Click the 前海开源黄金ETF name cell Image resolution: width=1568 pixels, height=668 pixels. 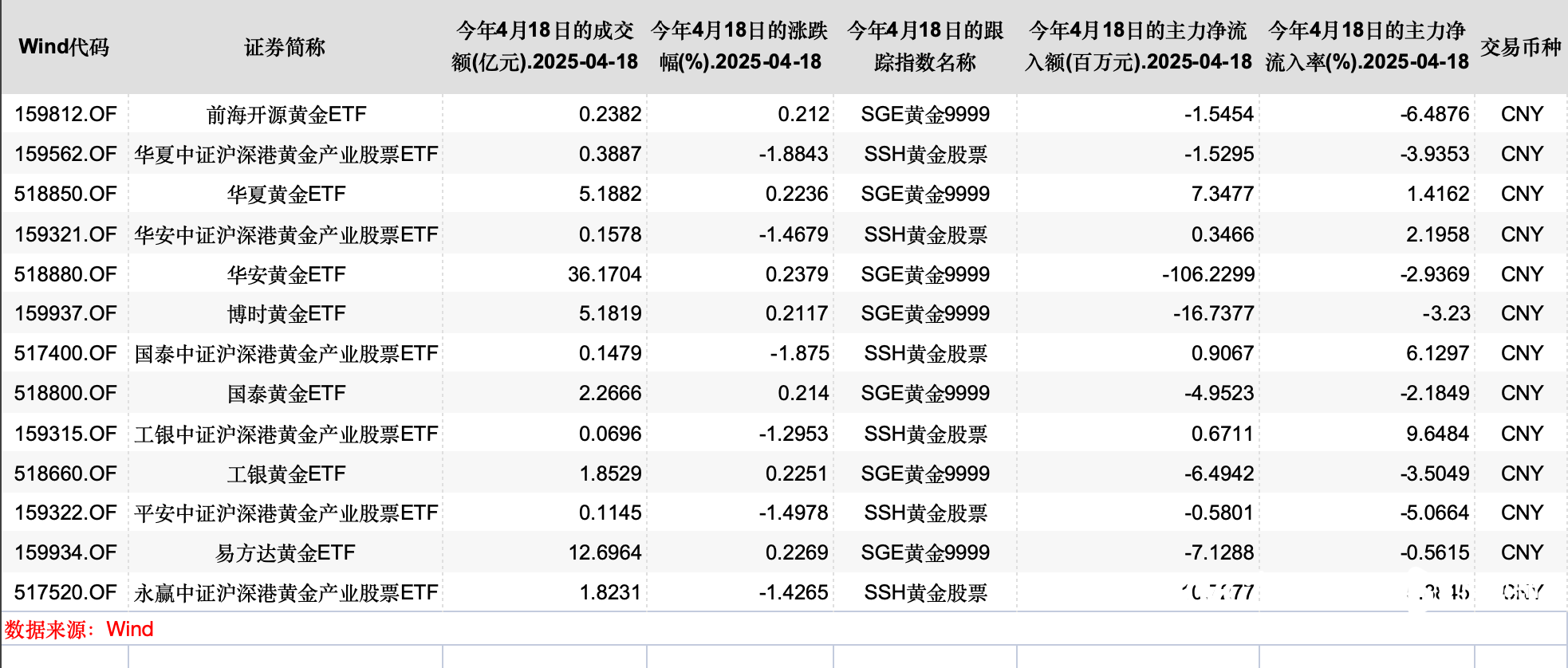coord(286,115)
